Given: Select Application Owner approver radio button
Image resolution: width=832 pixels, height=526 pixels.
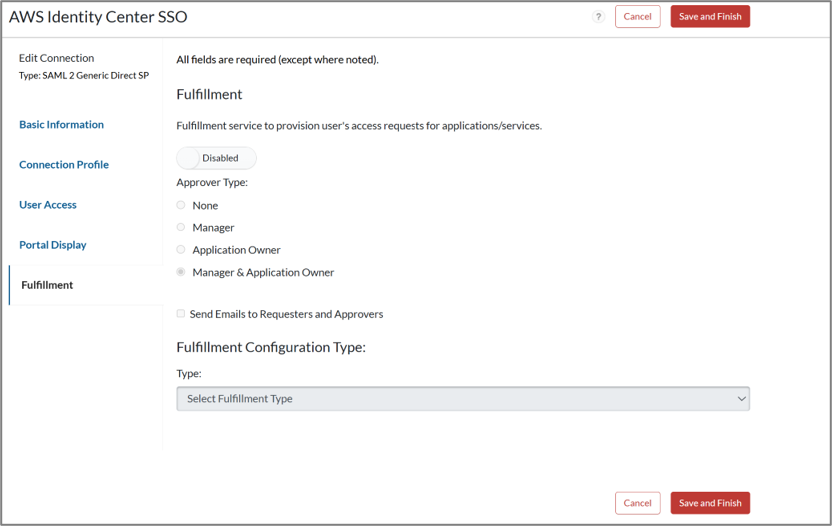Looking at the screenshot, I should (181, 249).
